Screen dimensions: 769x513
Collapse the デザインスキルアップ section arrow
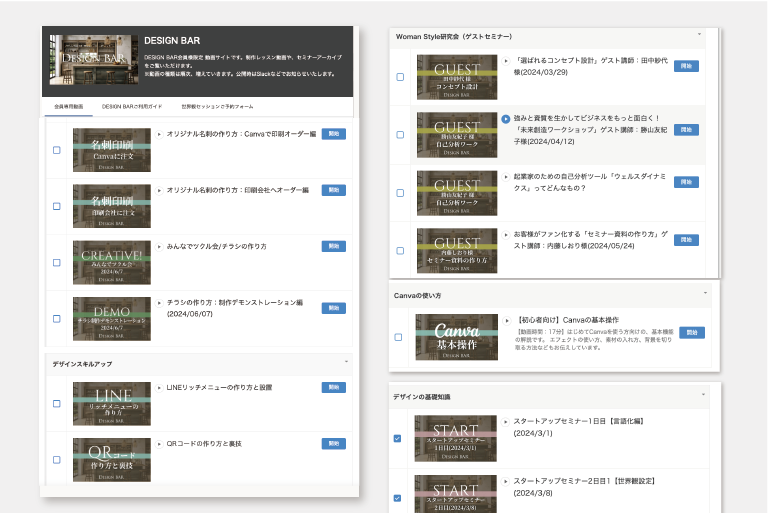[346, 361]
